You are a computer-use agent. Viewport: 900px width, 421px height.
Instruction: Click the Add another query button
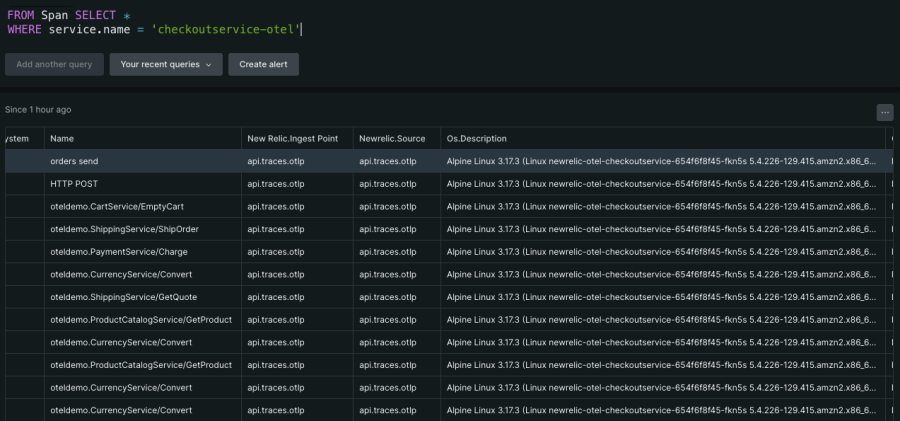(x=54, y=64)
